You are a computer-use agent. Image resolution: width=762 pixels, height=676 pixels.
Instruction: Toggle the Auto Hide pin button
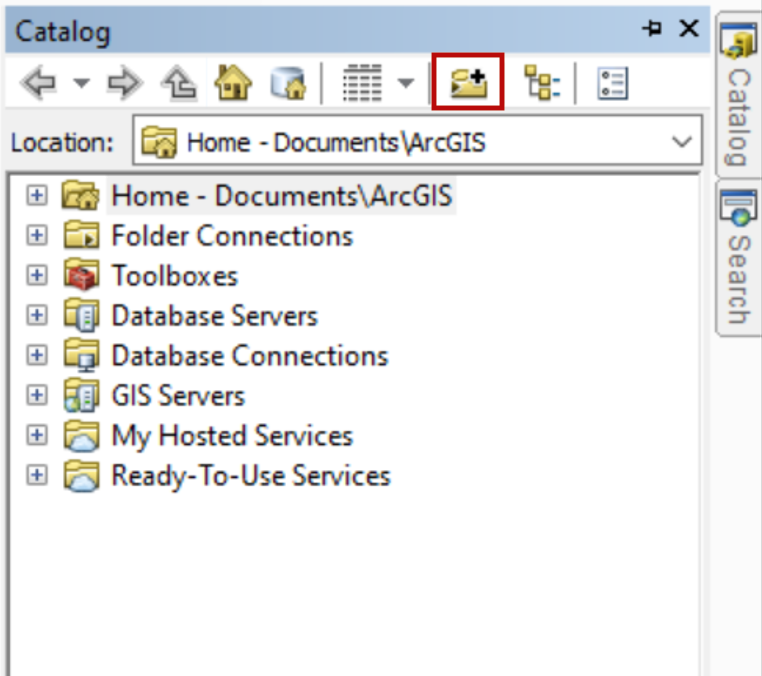653,30
